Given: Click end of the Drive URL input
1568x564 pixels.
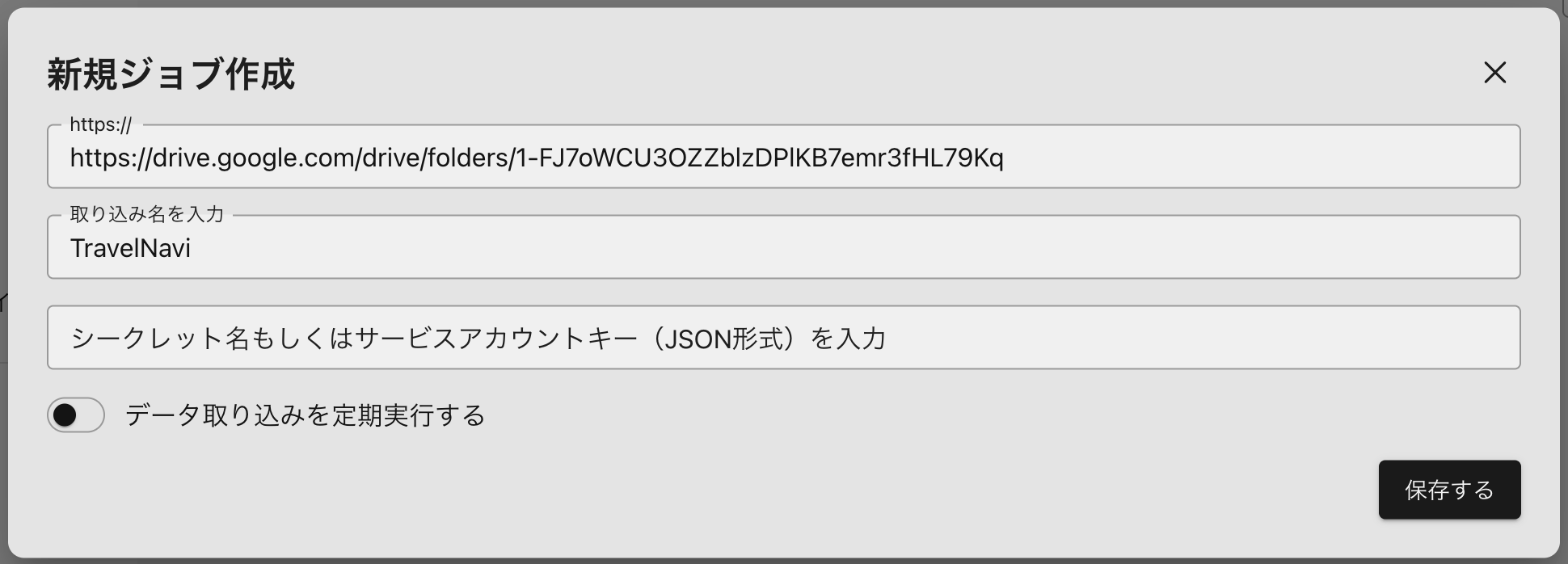Looking at the screenshot, I should tap(1002, 158).
